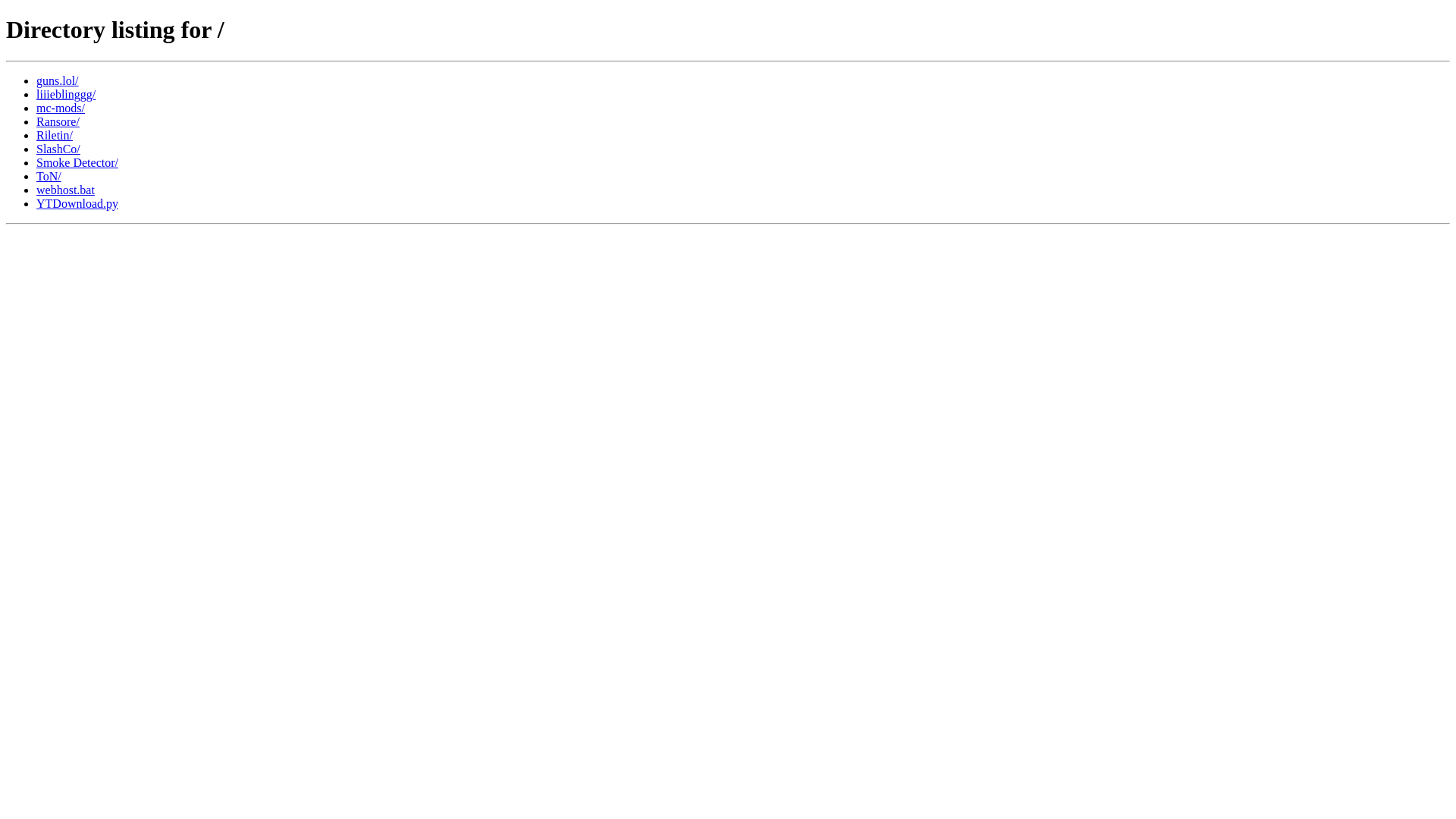Browse the Ransore/ folder link
Screen dimensions: 1456x819
[x=58, y=122]
